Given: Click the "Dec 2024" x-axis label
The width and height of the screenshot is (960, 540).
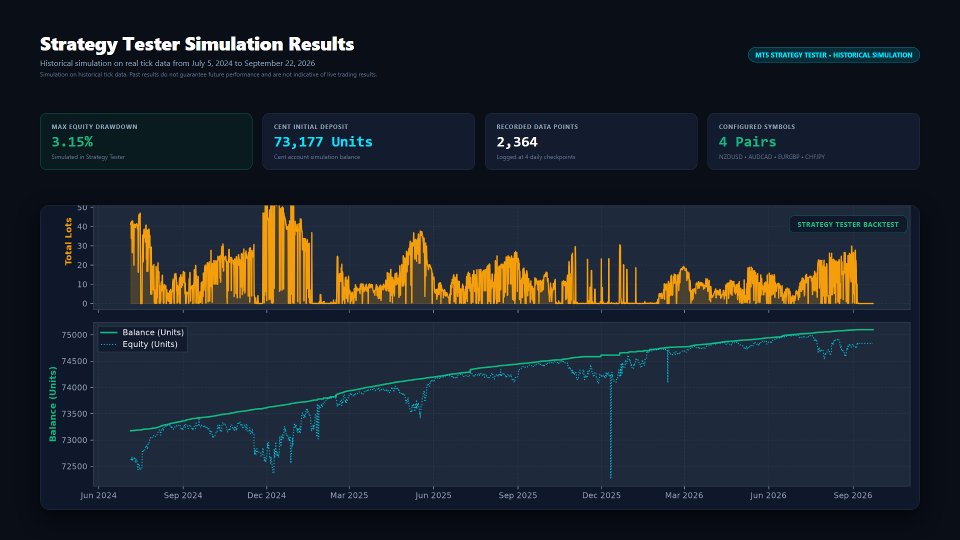Looking at the screenshot, I should pyautogui.click(x=266, y=495).
